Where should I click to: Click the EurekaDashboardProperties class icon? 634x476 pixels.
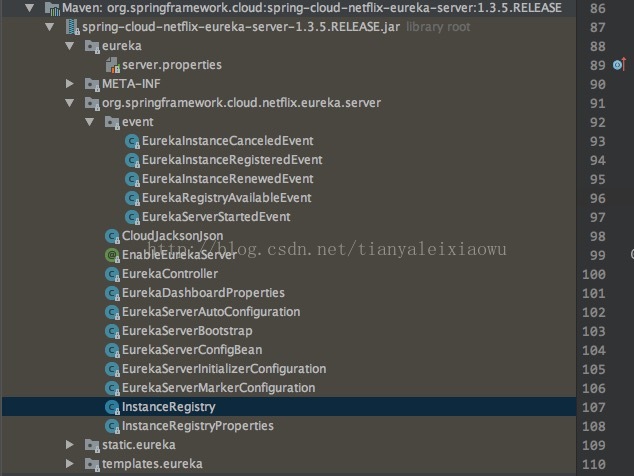[x=112, y=293]
